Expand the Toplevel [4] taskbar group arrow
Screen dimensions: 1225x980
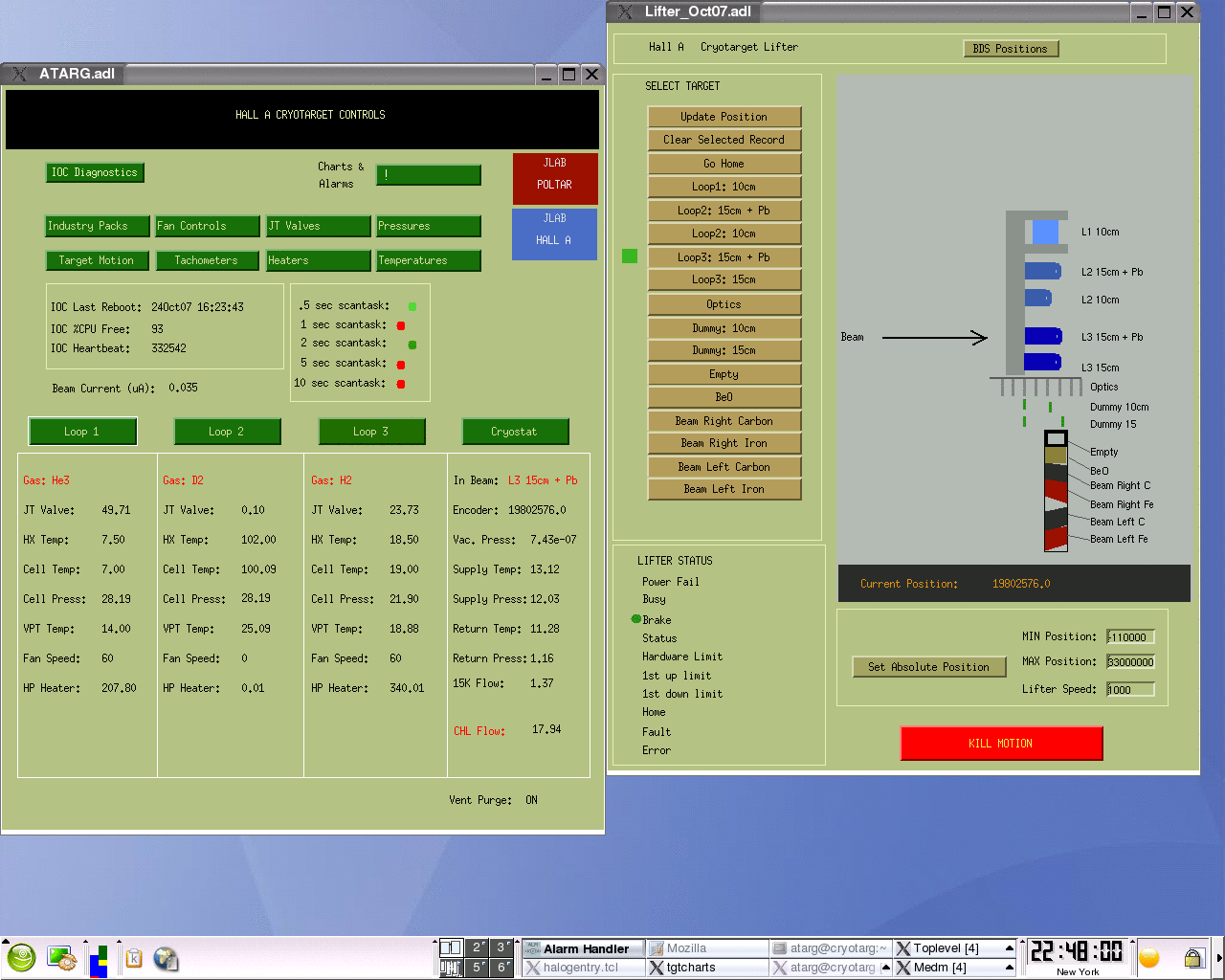tap(1009, 948)
